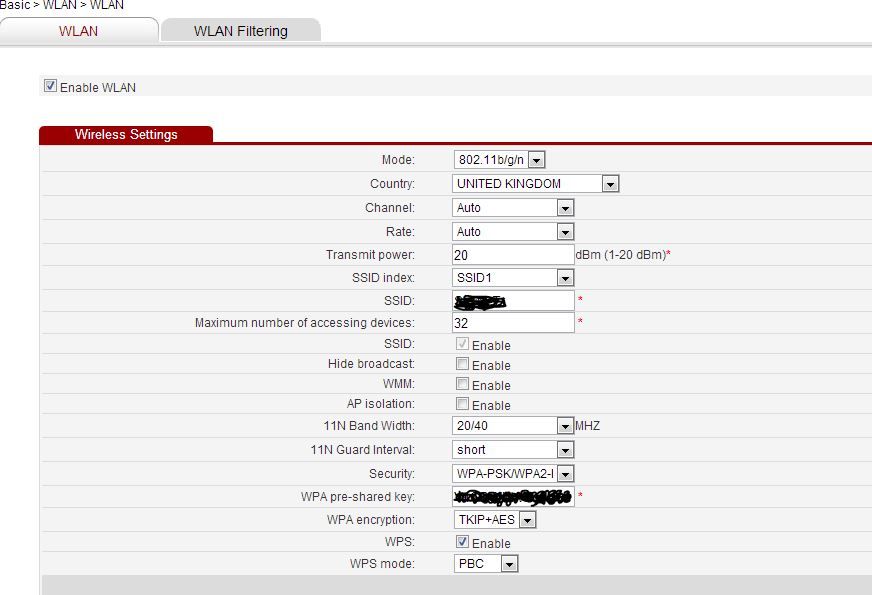The height and width of the screenshot is (595, 872).
Task: Click the 'WPA pre-shared key:' label
Action: 358,497
